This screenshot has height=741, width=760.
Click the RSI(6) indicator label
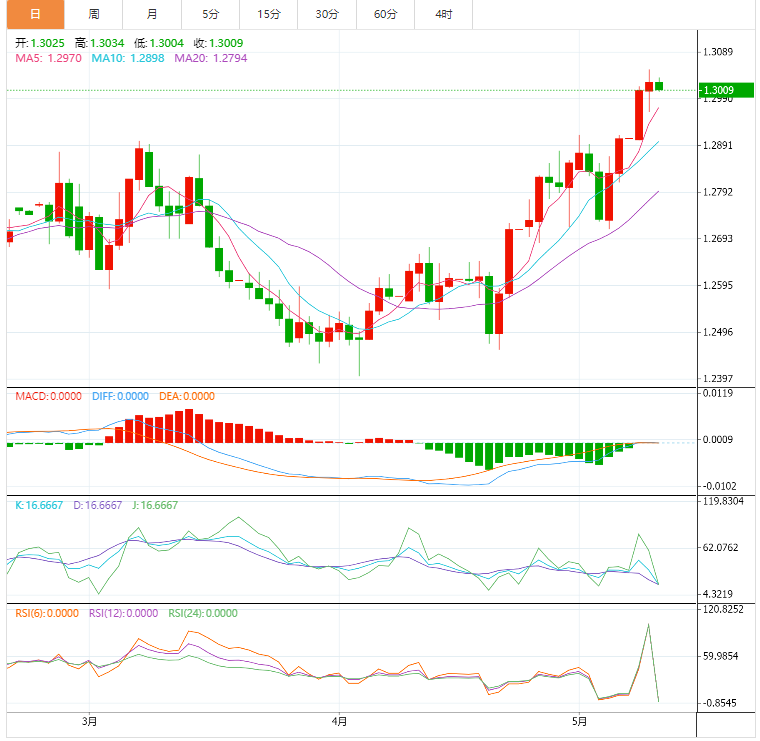[46, 614]
